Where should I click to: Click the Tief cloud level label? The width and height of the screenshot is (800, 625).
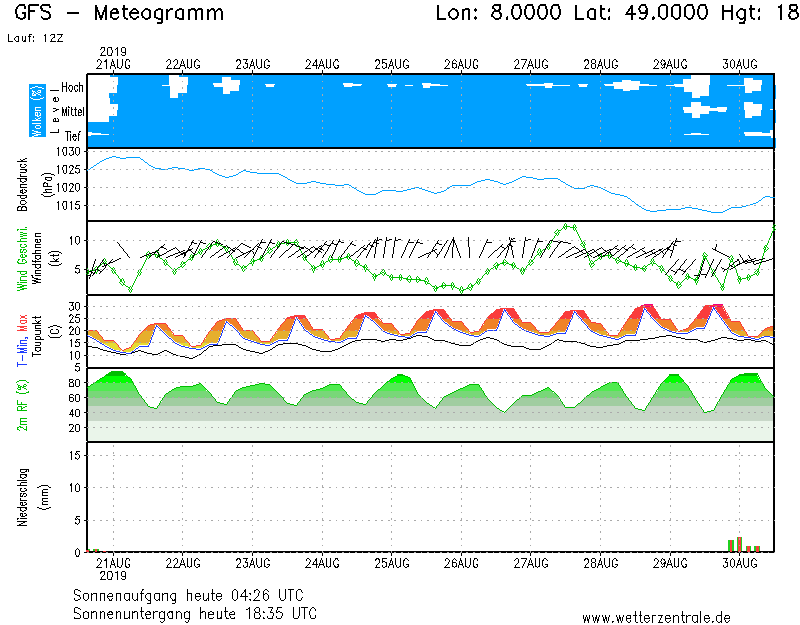pyautogui.click(x=74, y=135)
